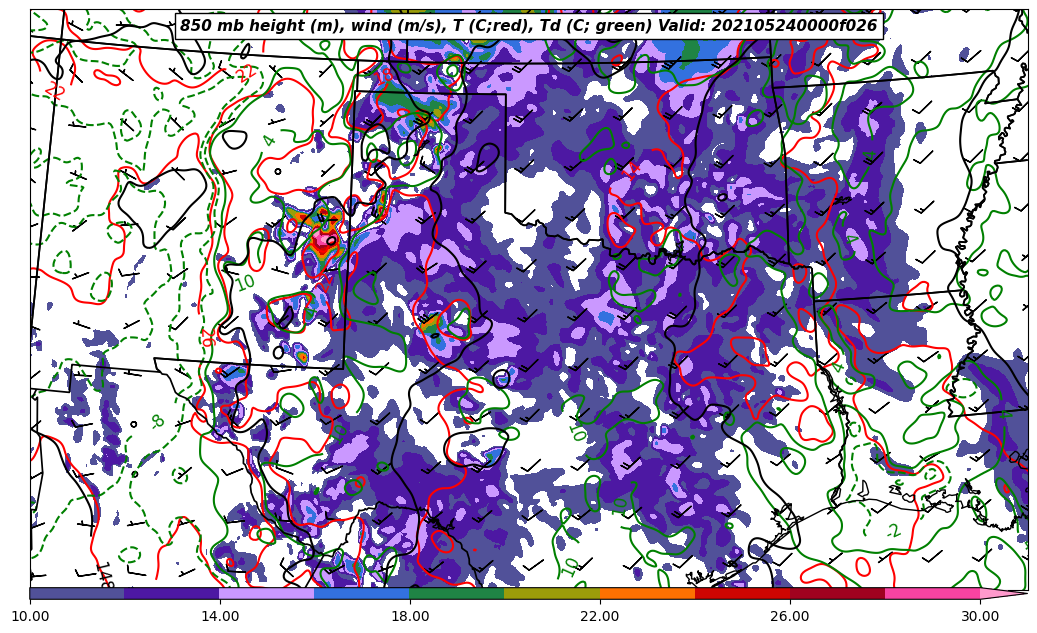The height and width of the screenshot is (633, 1037).
Task: Select the slate-blue 10–12 colorbar segment
Action: [77, 594]
